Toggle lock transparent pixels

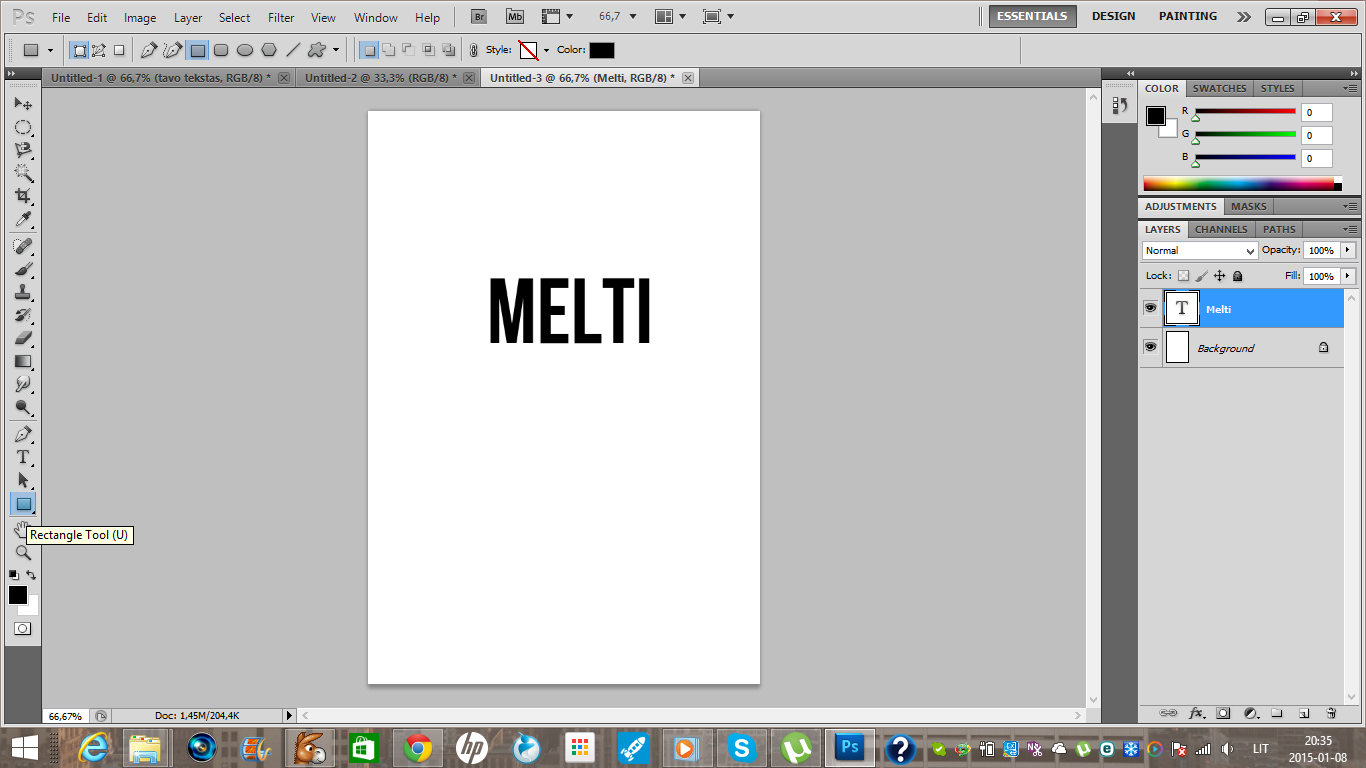[1184, 276]
